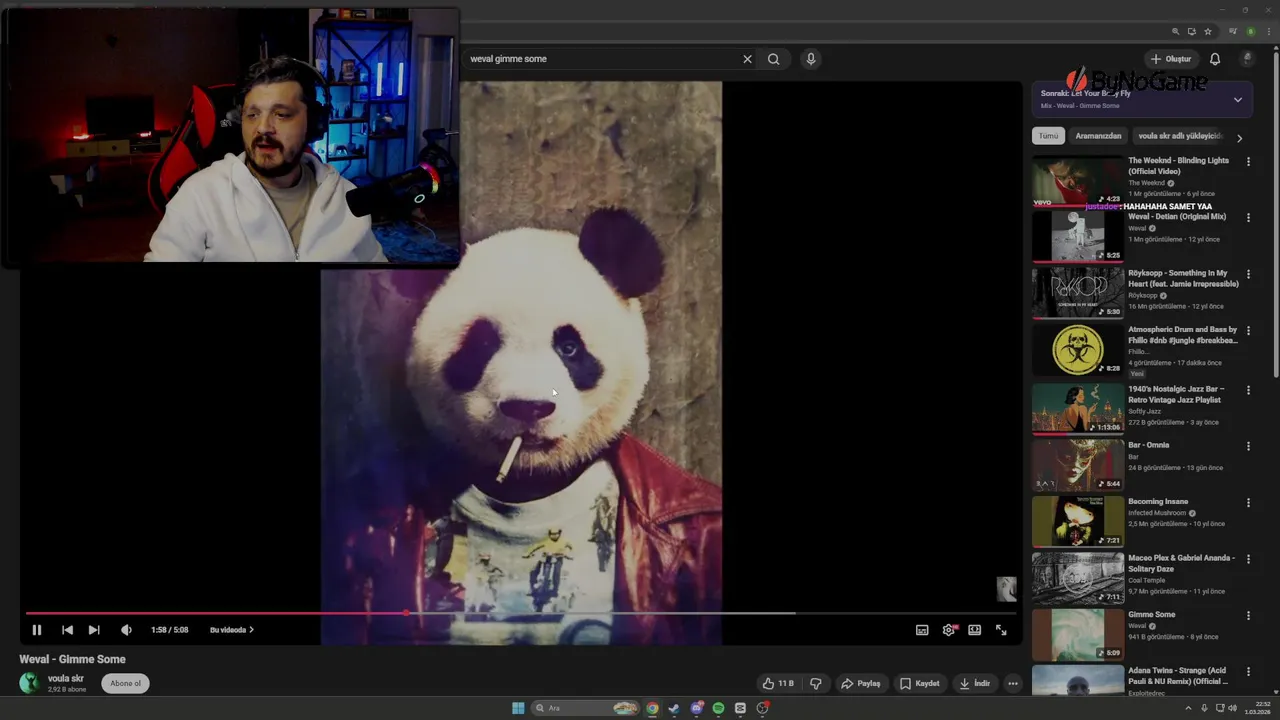Image resolution: width=1280 pixels, height=720 pixels.
Task: Open options for Becoming Insane video
Action: 1248,502
